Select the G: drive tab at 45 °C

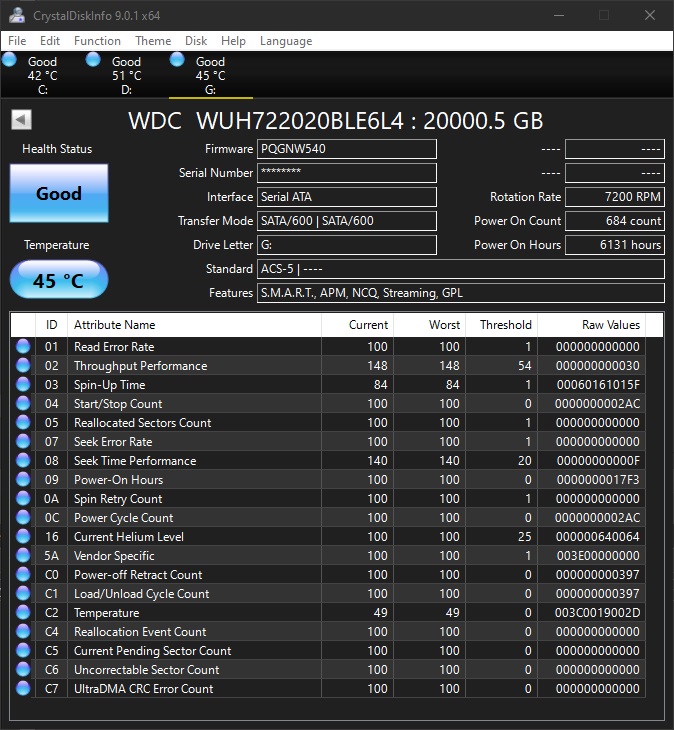pyautogui.click(x=210, y=75)
